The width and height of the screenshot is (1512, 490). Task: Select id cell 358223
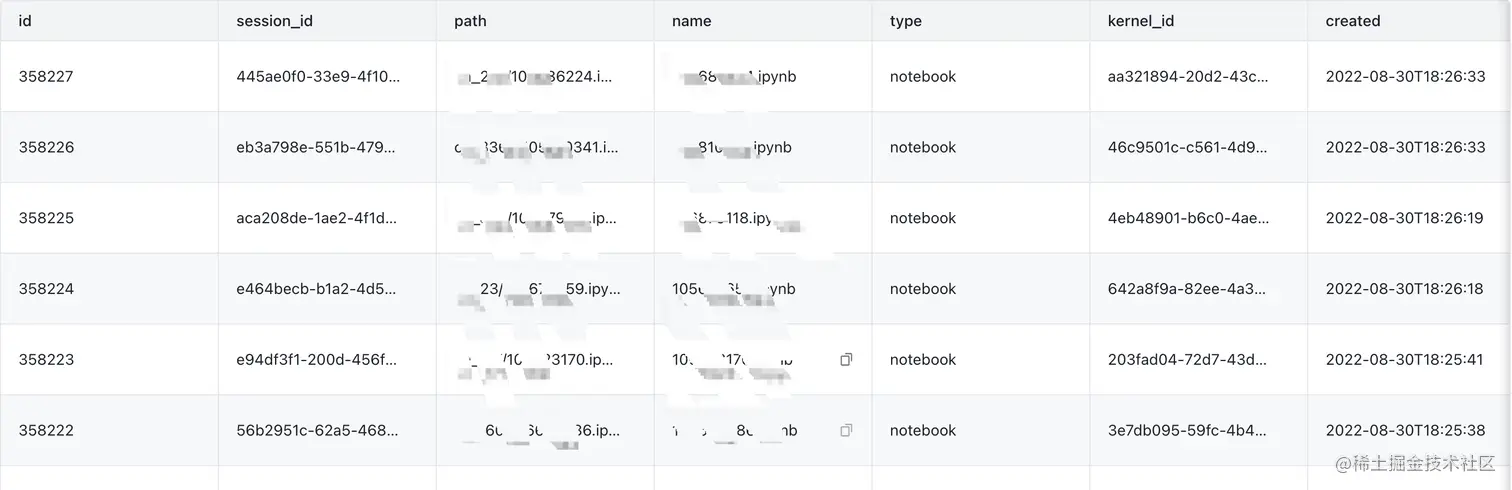46,360
